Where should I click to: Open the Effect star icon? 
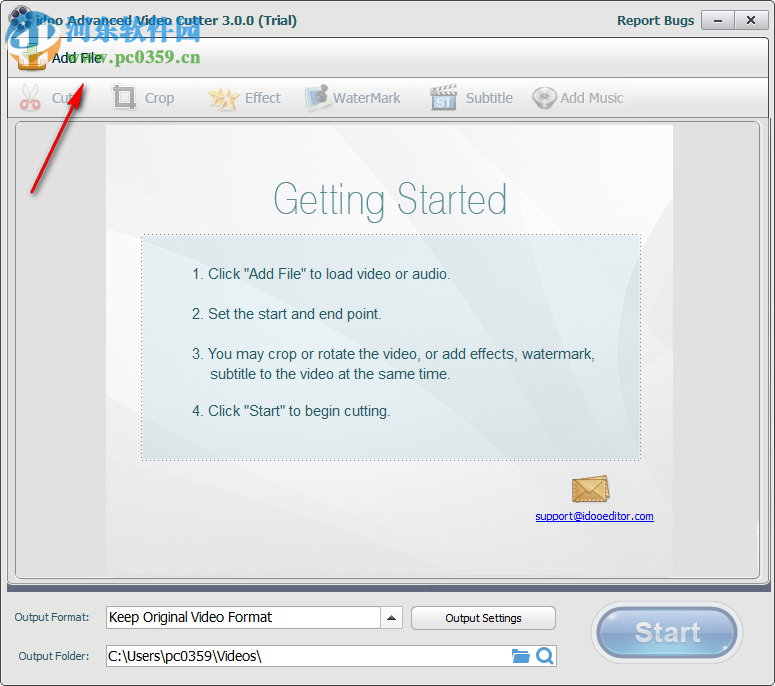pos(223,98)
